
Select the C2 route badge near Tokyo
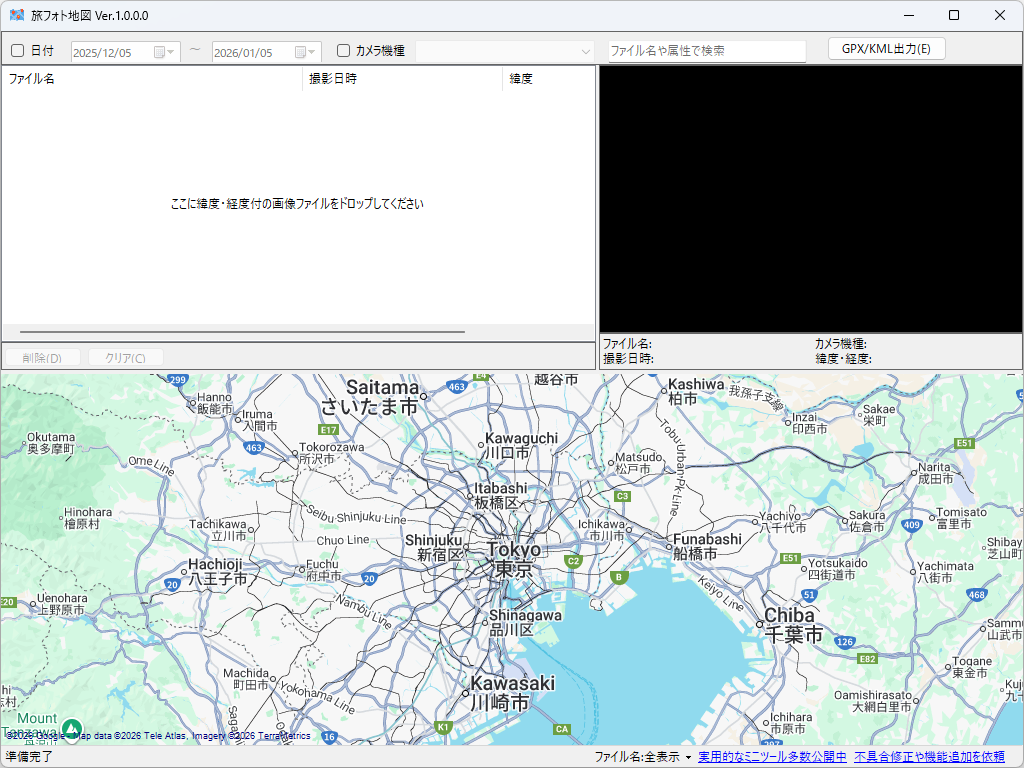coord(572,561)
